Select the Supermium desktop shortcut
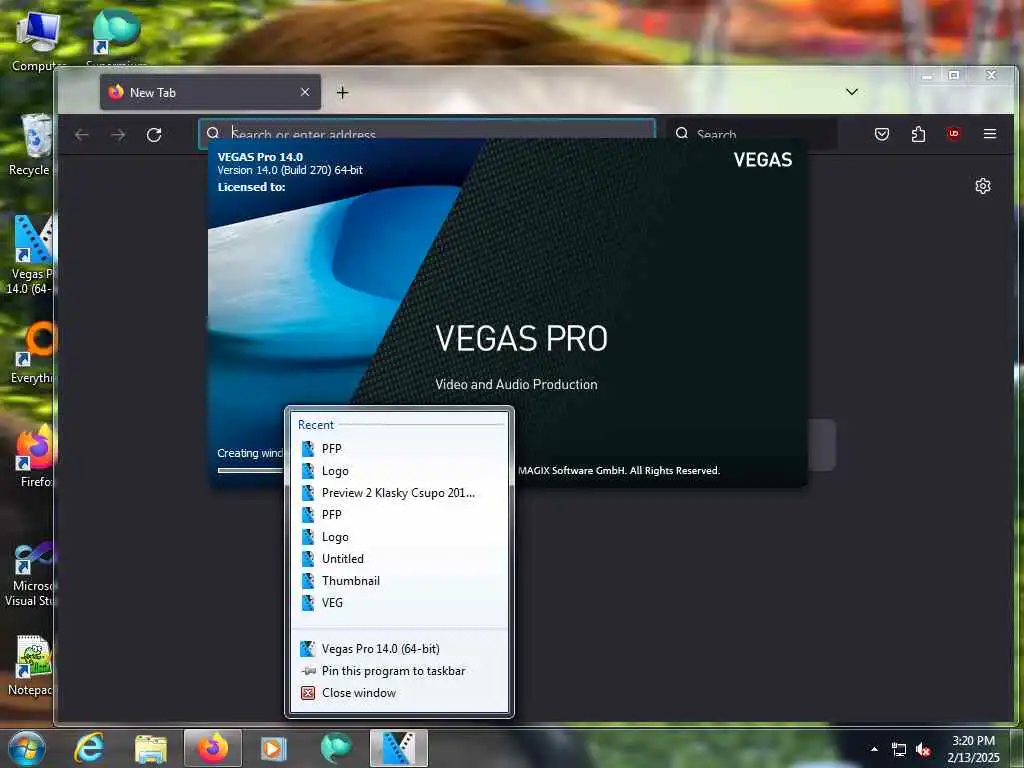 [116, 38]
